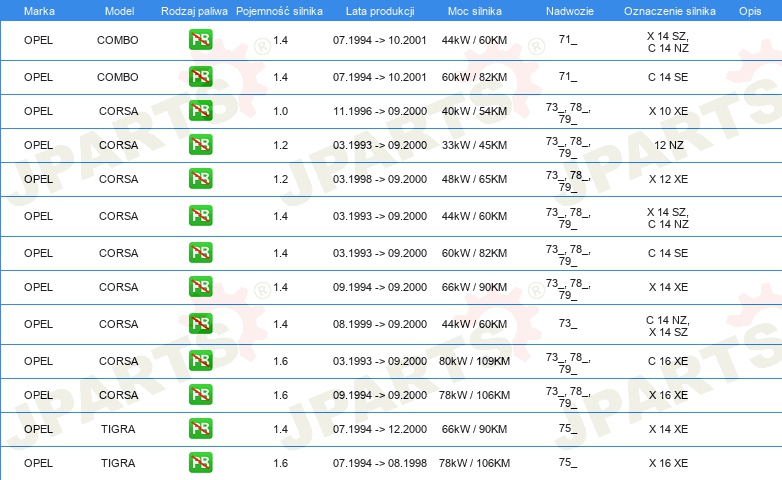Screen dimensions: 782x480
Task: Select engine code 'C 16 XE'
Action: [668, 361]
